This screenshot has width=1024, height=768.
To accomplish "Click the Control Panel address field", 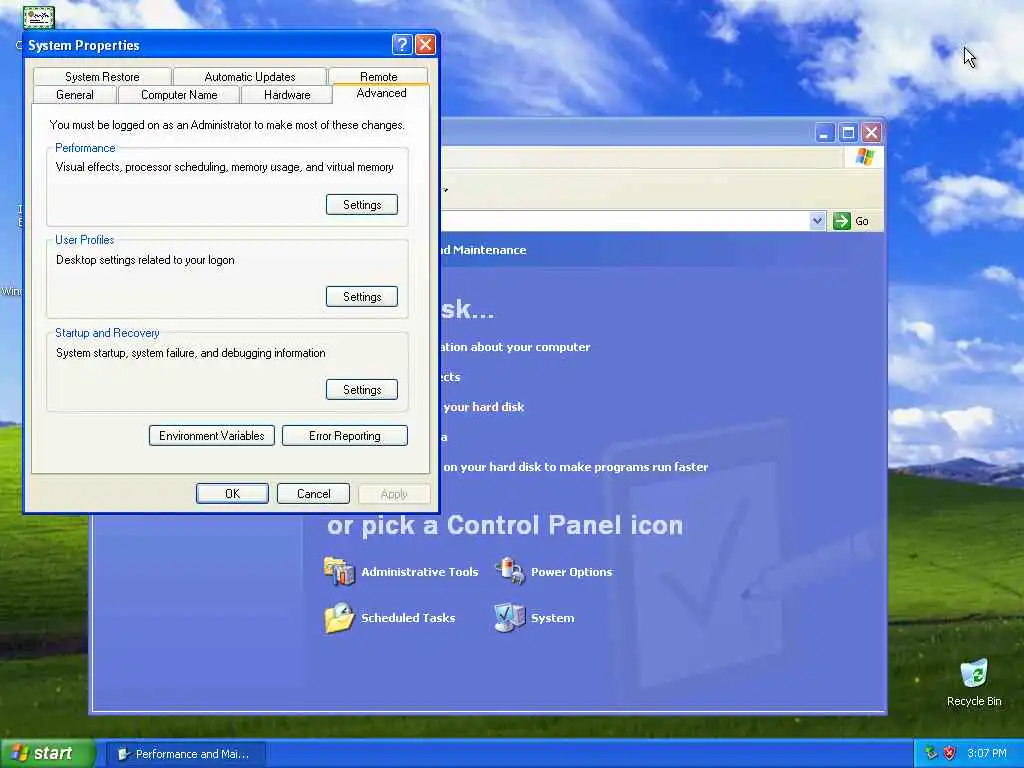I will coord(625,221).
